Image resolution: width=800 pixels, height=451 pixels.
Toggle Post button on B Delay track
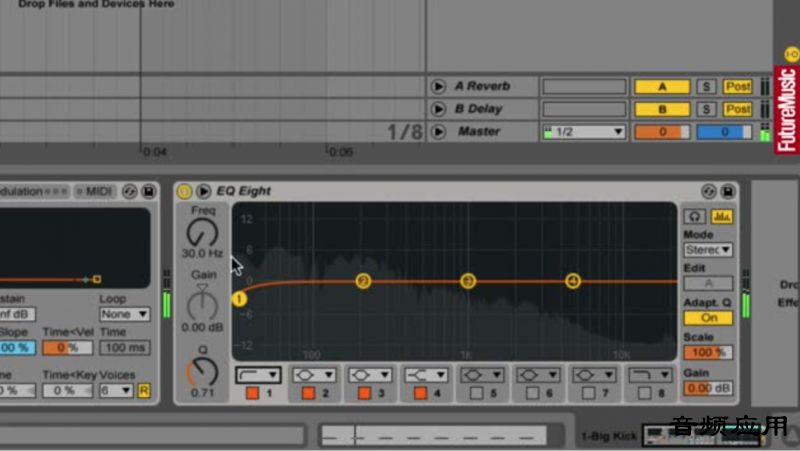point(738,109)
